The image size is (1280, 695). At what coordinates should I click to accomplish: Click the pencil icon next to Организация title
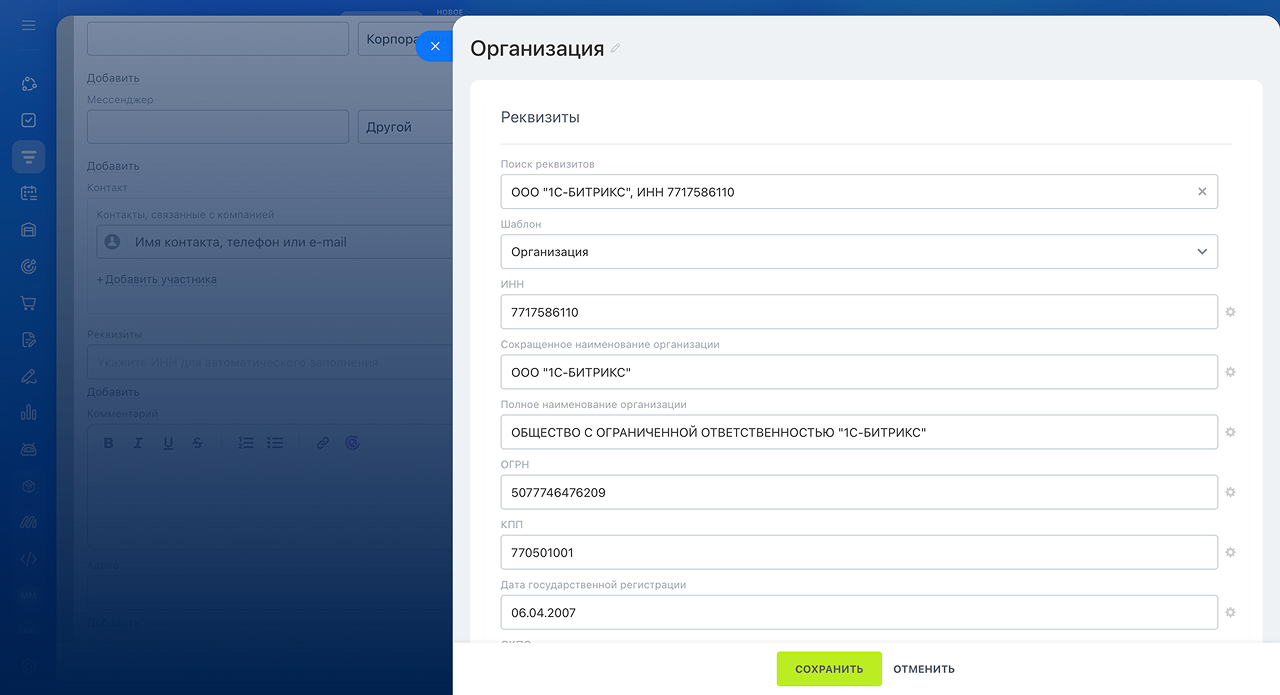coord(615,48)
